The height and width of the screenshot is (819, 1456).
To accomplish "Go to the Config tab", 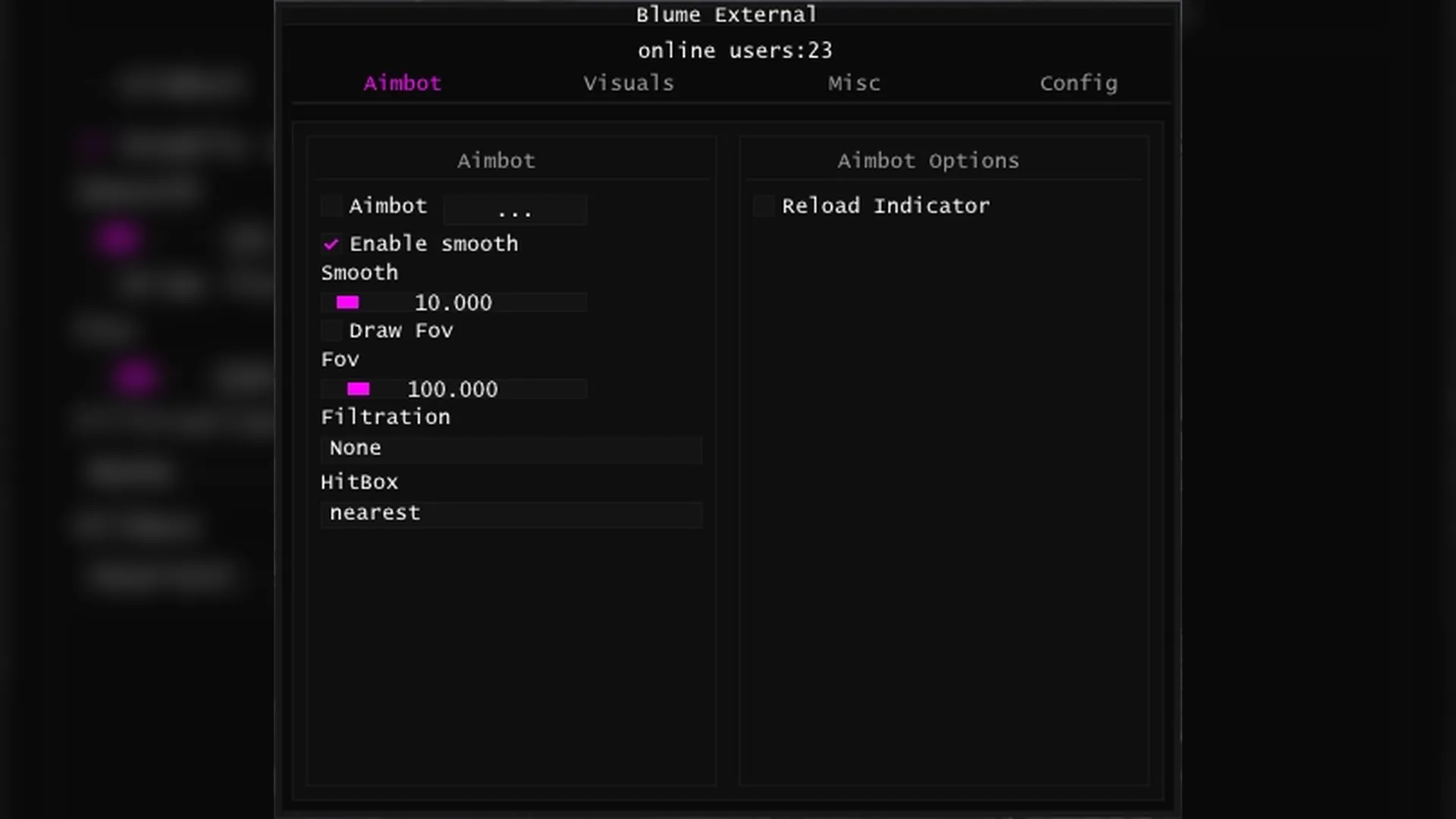I will 1078,83.
